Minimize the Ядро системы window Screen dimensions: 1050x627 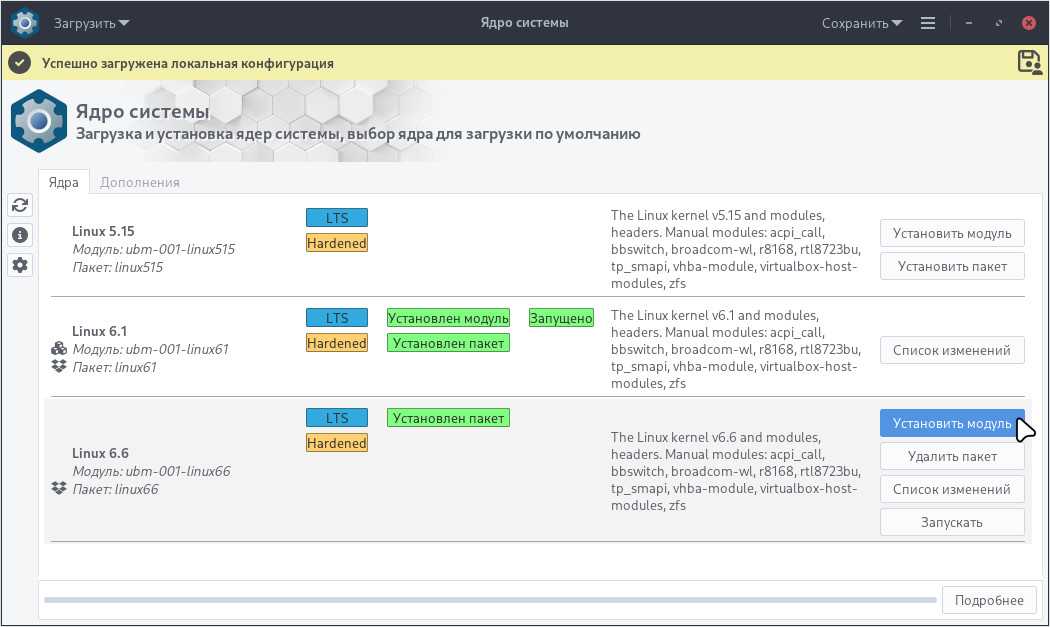[968, 23]
